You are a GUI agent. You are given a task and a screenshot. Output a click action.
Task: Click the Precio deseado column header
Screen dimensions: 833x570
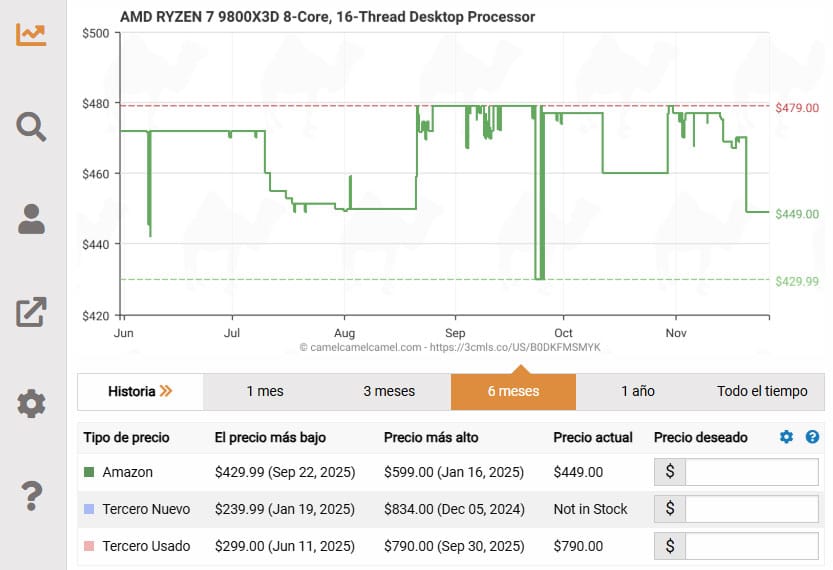pyautogui.click(x=700, y=438)
